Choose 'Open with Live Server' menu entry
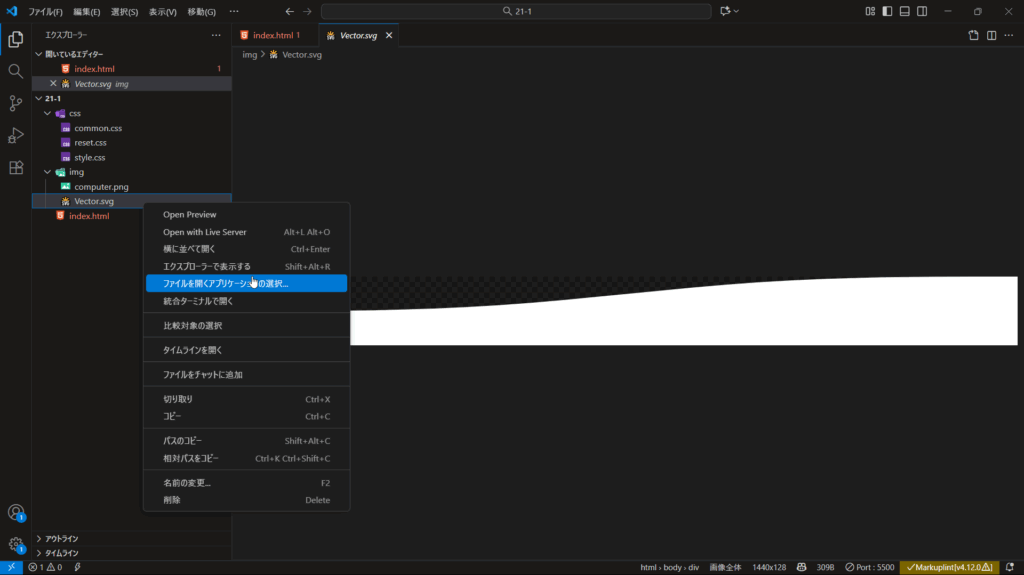Screen dimensions: 1024x575 pyautogui.click(x=204, y=232)
